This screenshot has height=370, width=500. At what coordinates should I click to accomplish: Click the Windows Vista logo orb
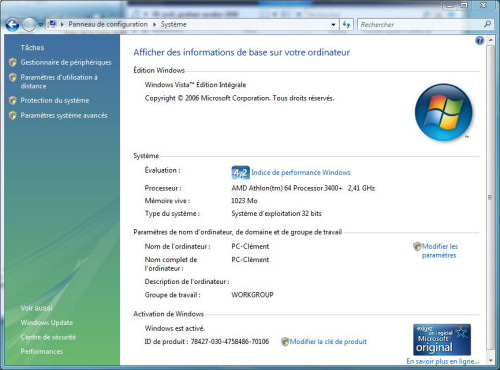444,112
